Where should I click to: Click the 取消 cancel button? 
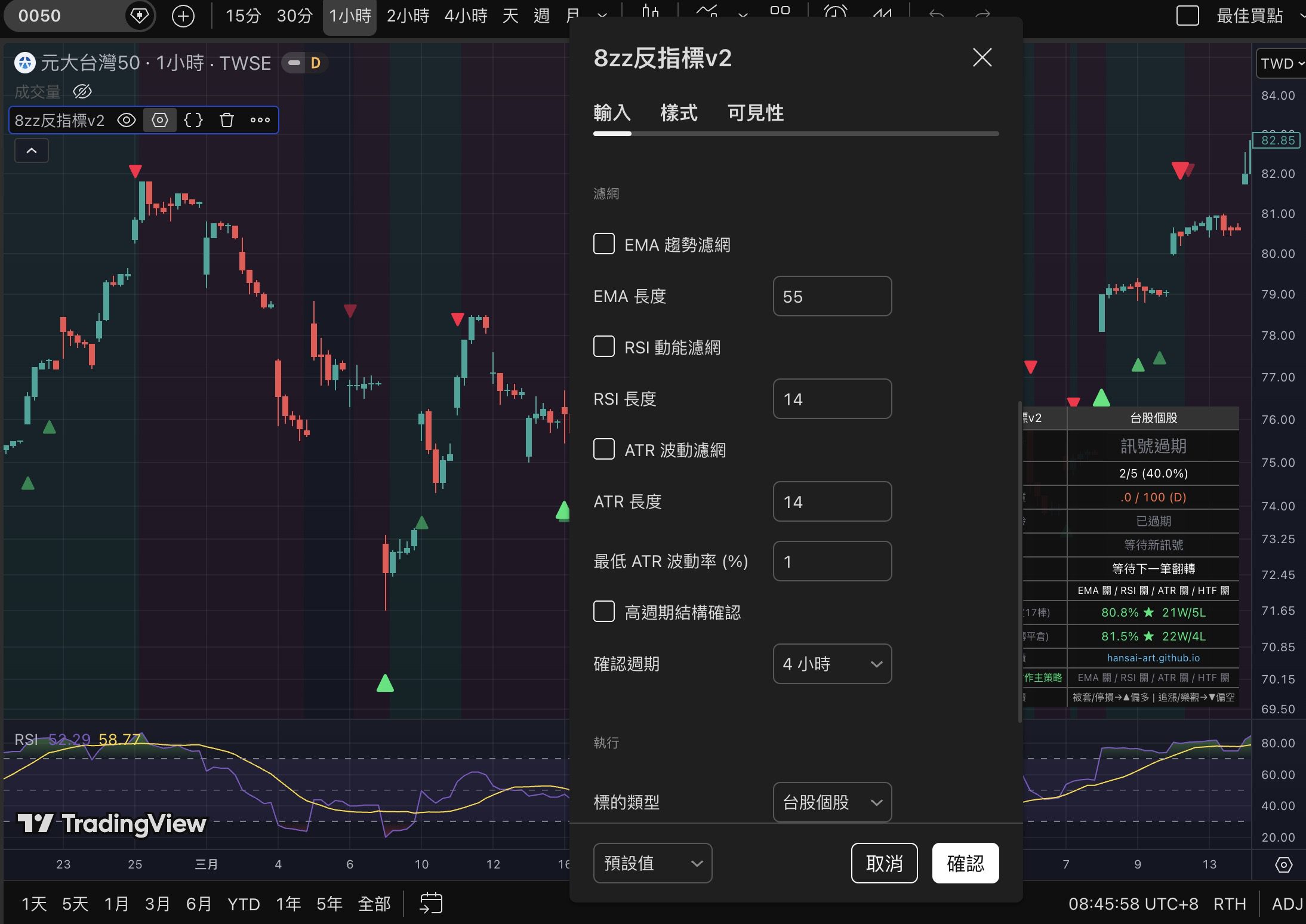tap(884, 863)
